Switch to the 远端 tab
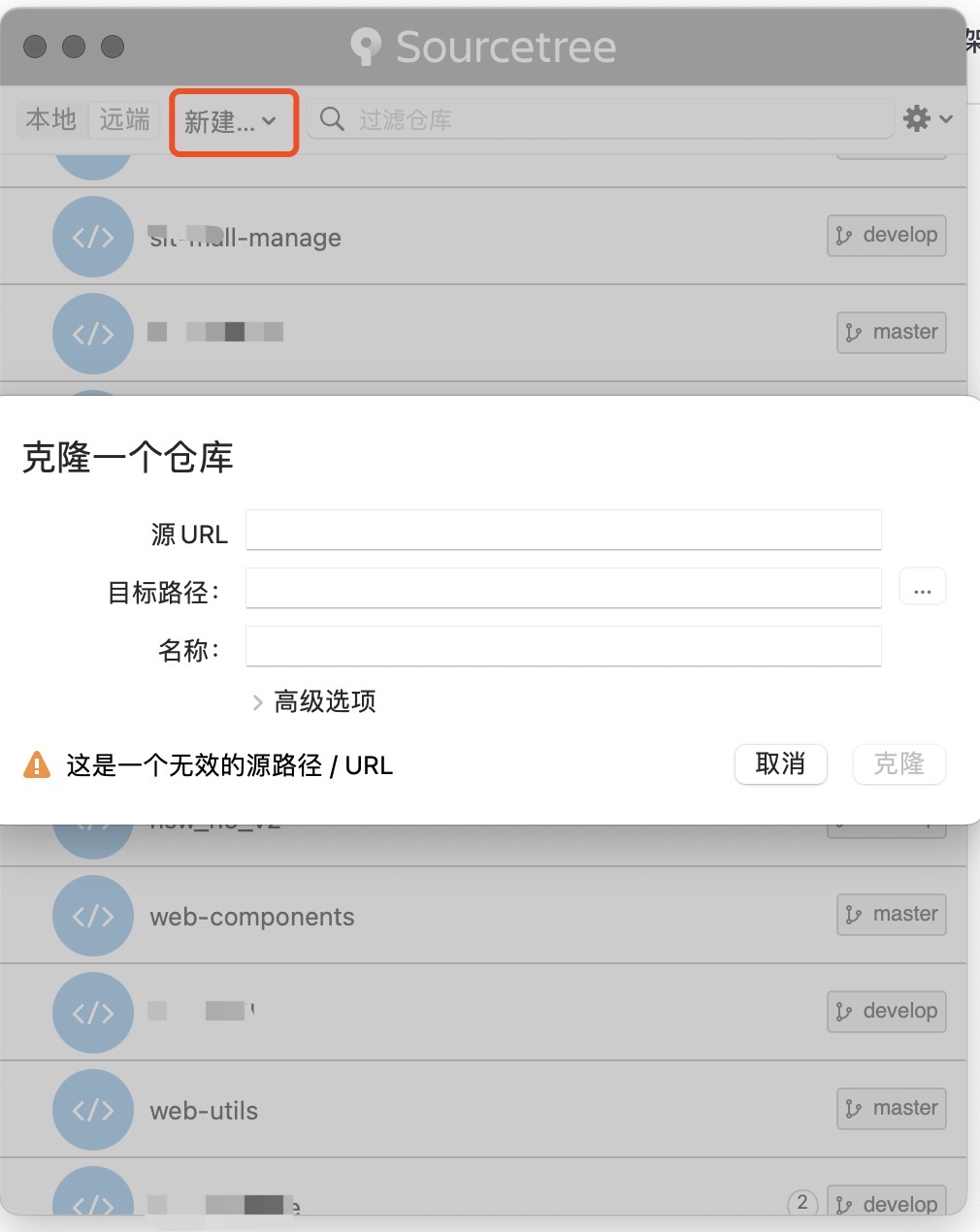980x1232 pixels. click(124, 119)
